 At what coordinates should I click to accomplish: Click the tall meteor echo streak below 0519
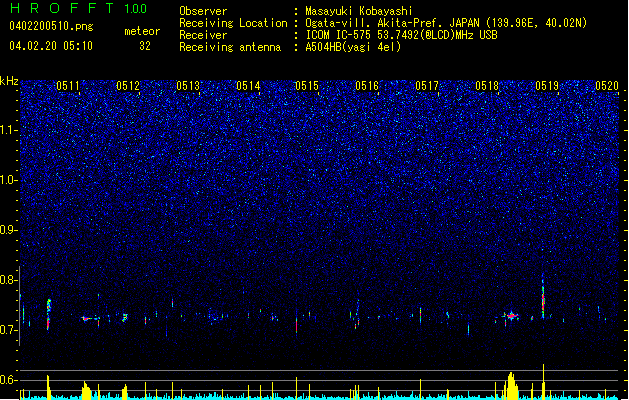coord(543,297)
